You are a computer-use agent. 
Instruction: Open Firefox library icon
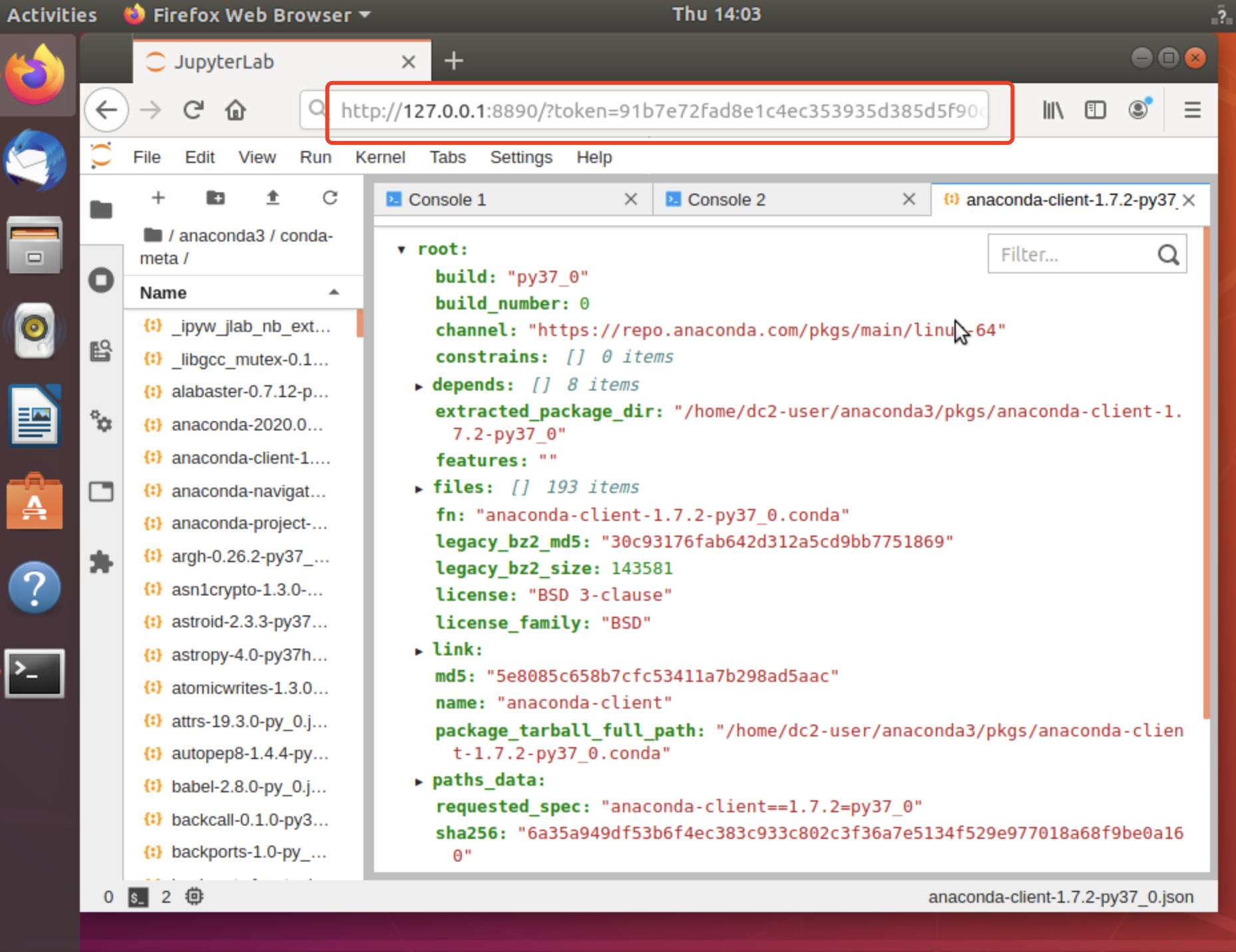click(1053, 110)
